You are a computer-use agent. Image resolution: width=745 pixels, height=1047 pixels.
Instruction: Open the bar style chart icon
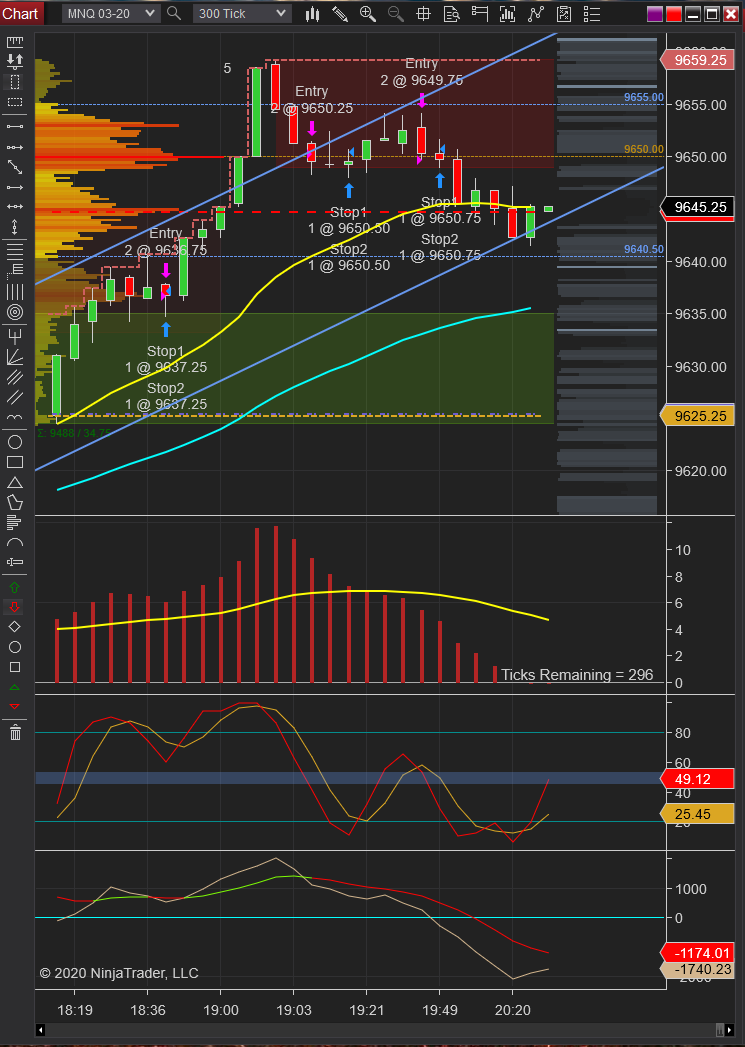[x=312, y=13]
